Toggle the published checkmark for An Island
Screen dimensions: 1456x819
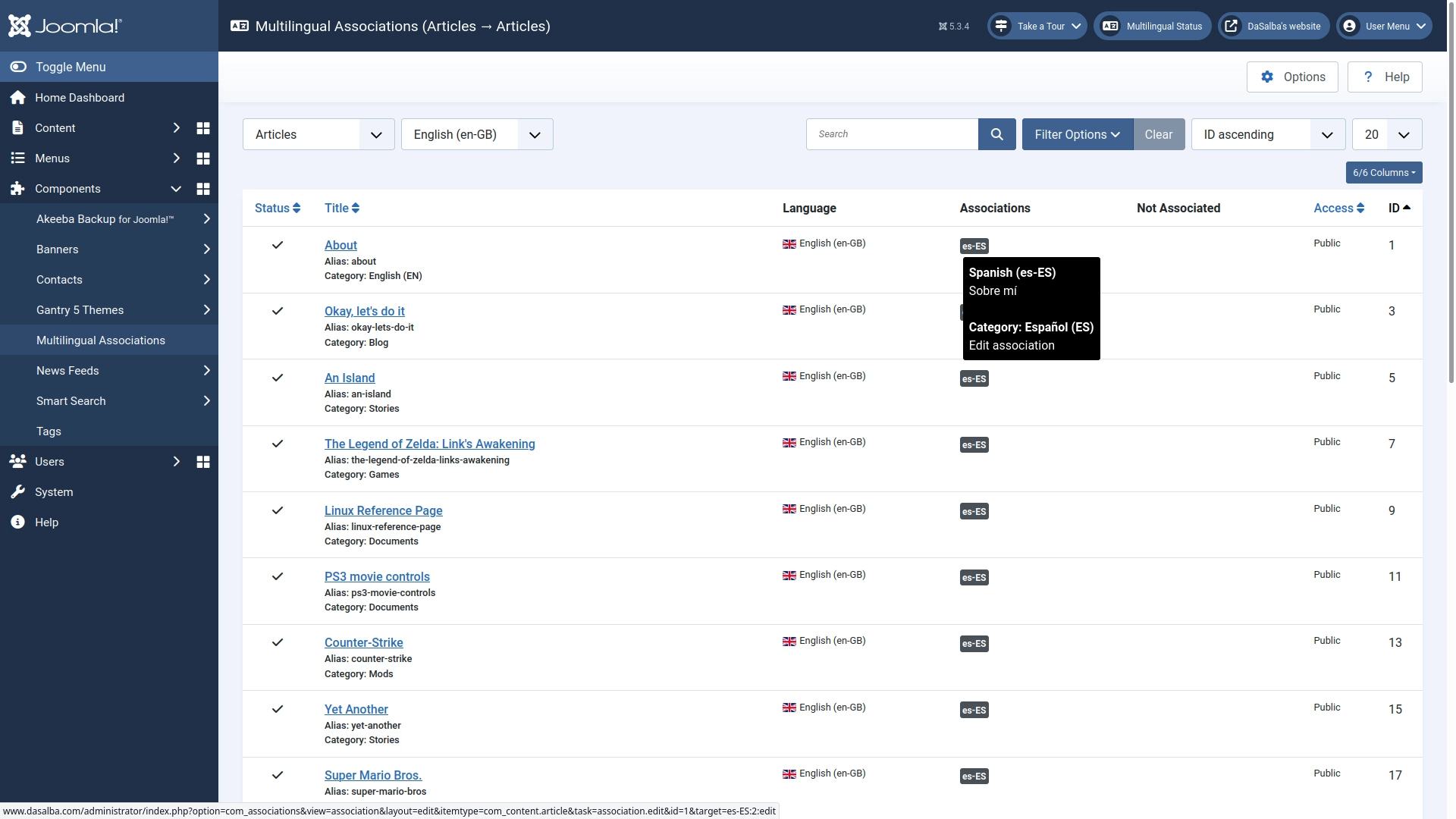tap(277, 378)
